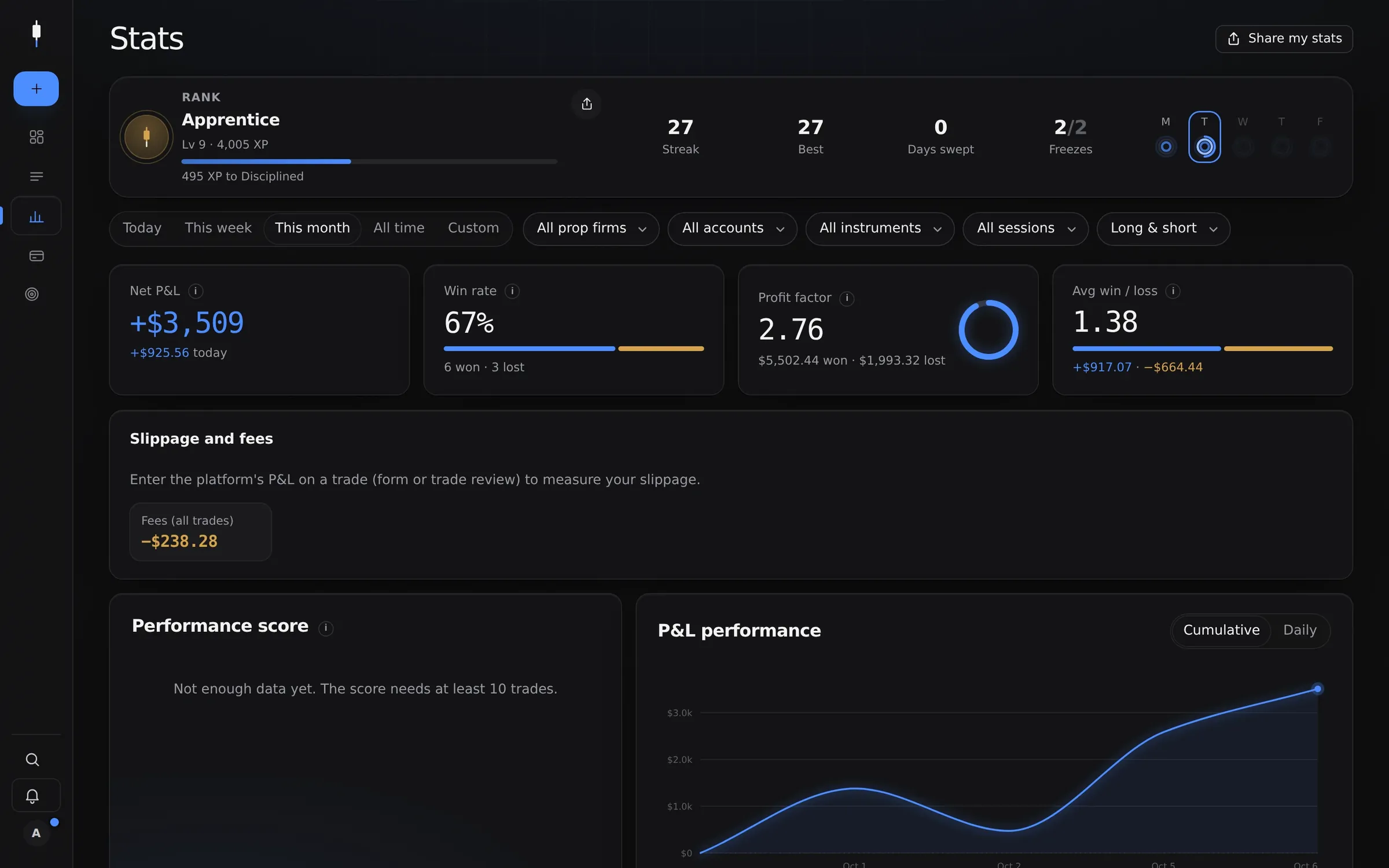Click the latest P&L chart data point
This screenshot has width=1389, height=868.
[1317, 689]
